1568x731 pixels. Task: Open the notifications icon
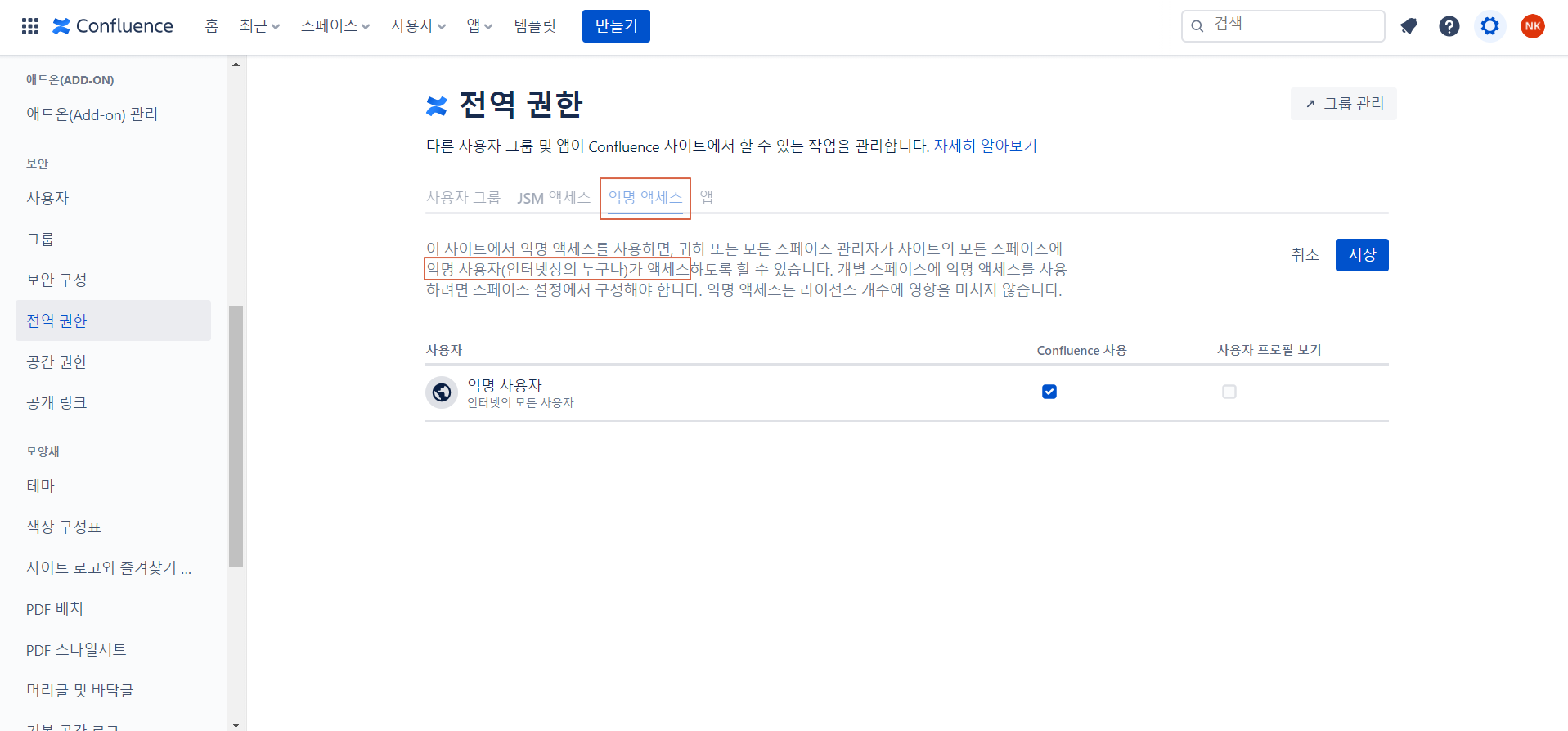1408,26
